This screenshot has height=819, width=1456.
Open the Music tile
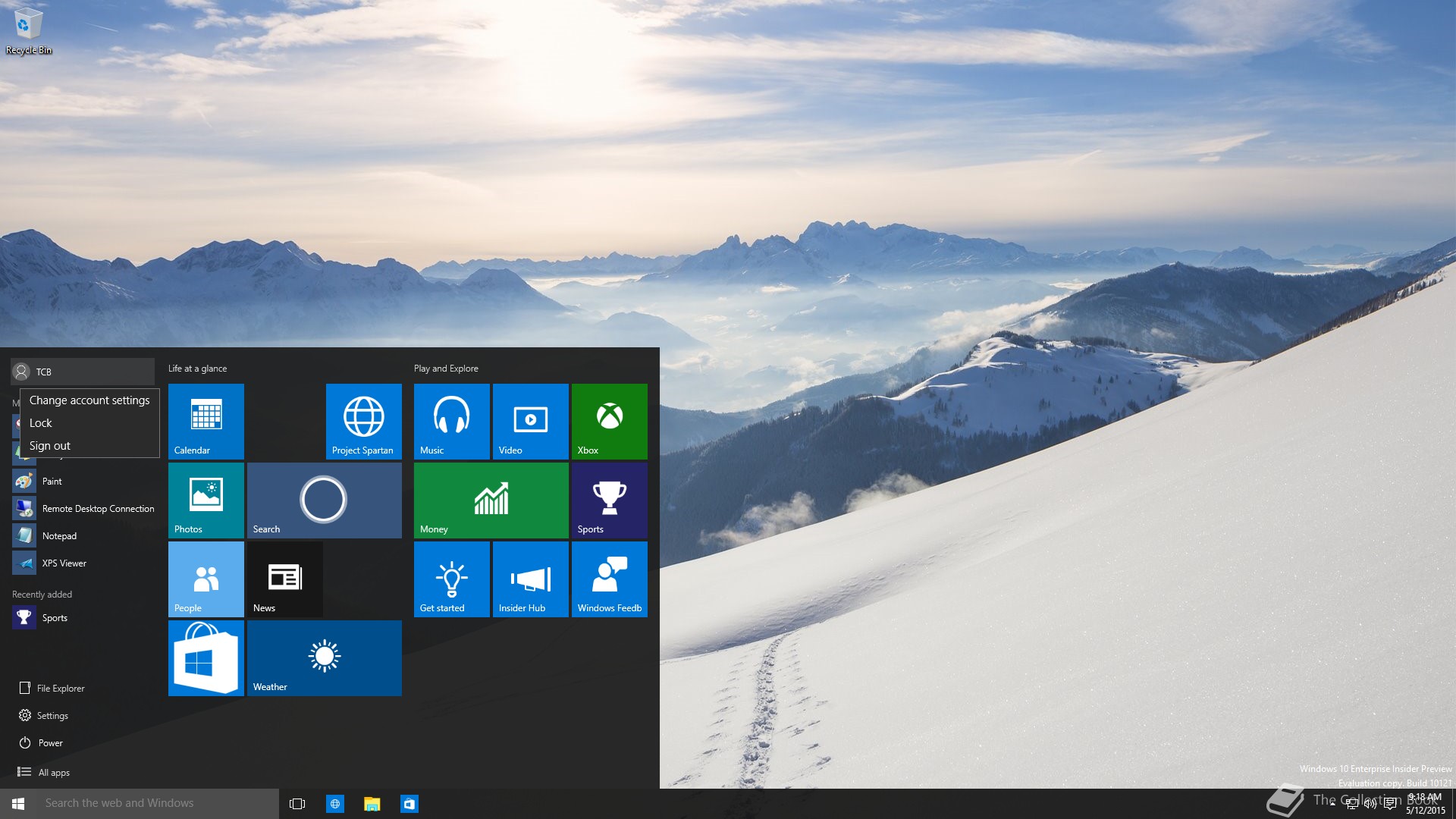pyautogui.click(x=452, y=421)
